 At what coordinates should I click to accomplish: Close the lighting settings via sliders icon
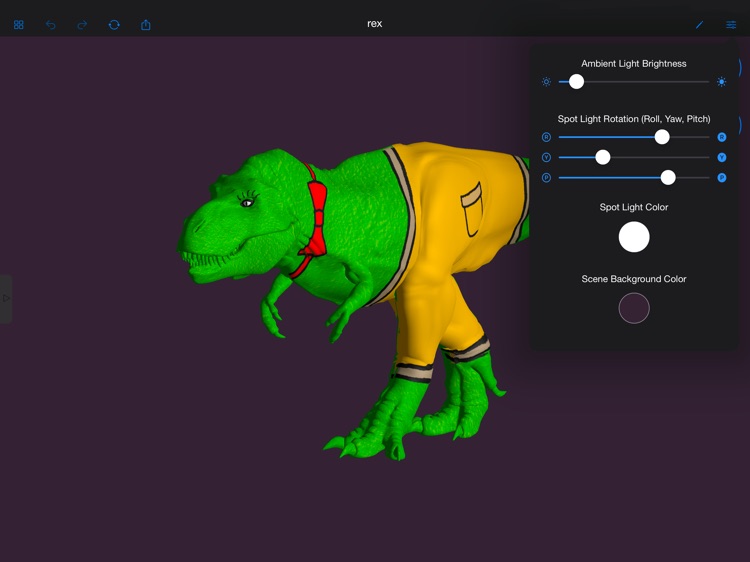[x=731, y=25]
